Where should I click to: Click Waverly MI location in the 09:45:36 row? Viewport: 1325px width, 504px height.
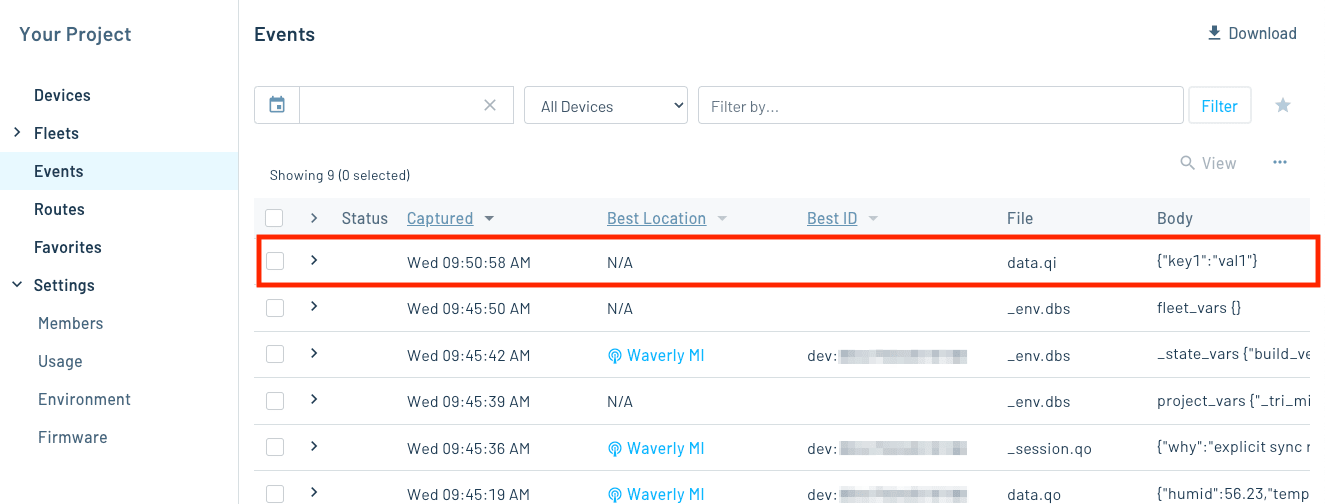(656, 448)
